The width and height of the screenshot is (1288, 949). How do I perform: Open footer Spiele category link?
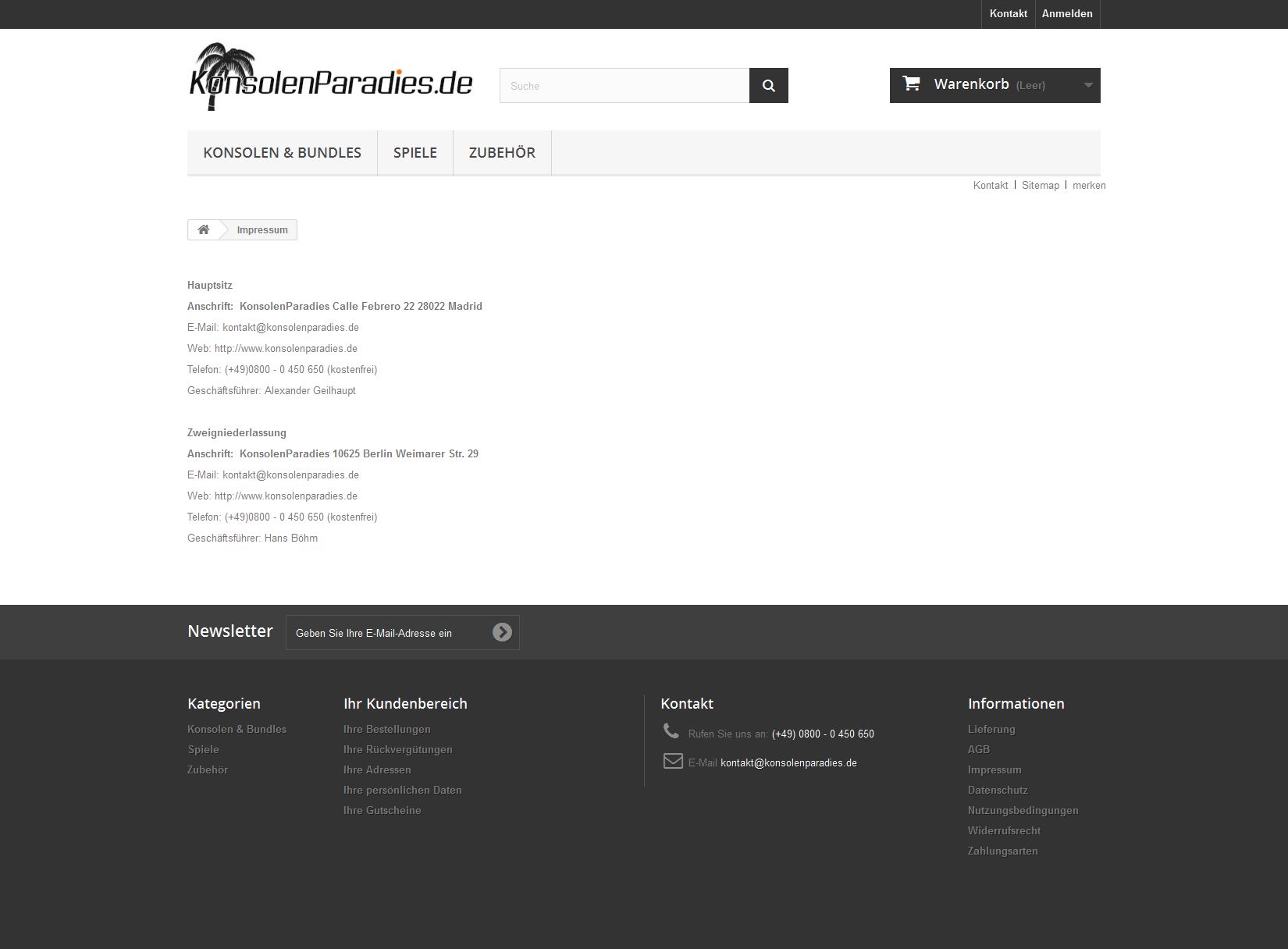point(203,749)
